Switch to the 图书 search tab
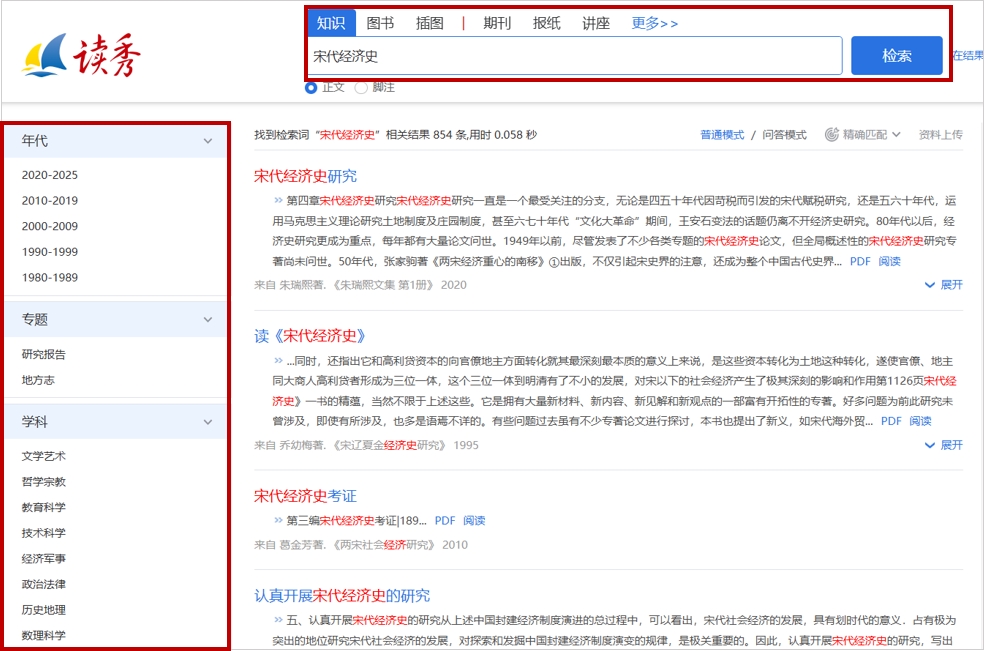 (380, 23)
